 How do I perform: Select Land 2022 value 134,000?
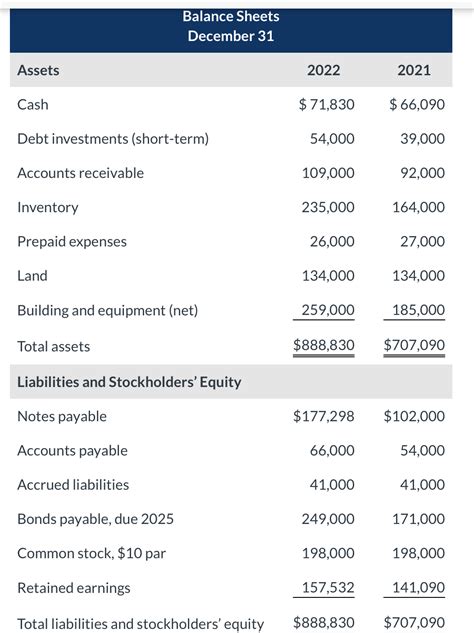328,276
